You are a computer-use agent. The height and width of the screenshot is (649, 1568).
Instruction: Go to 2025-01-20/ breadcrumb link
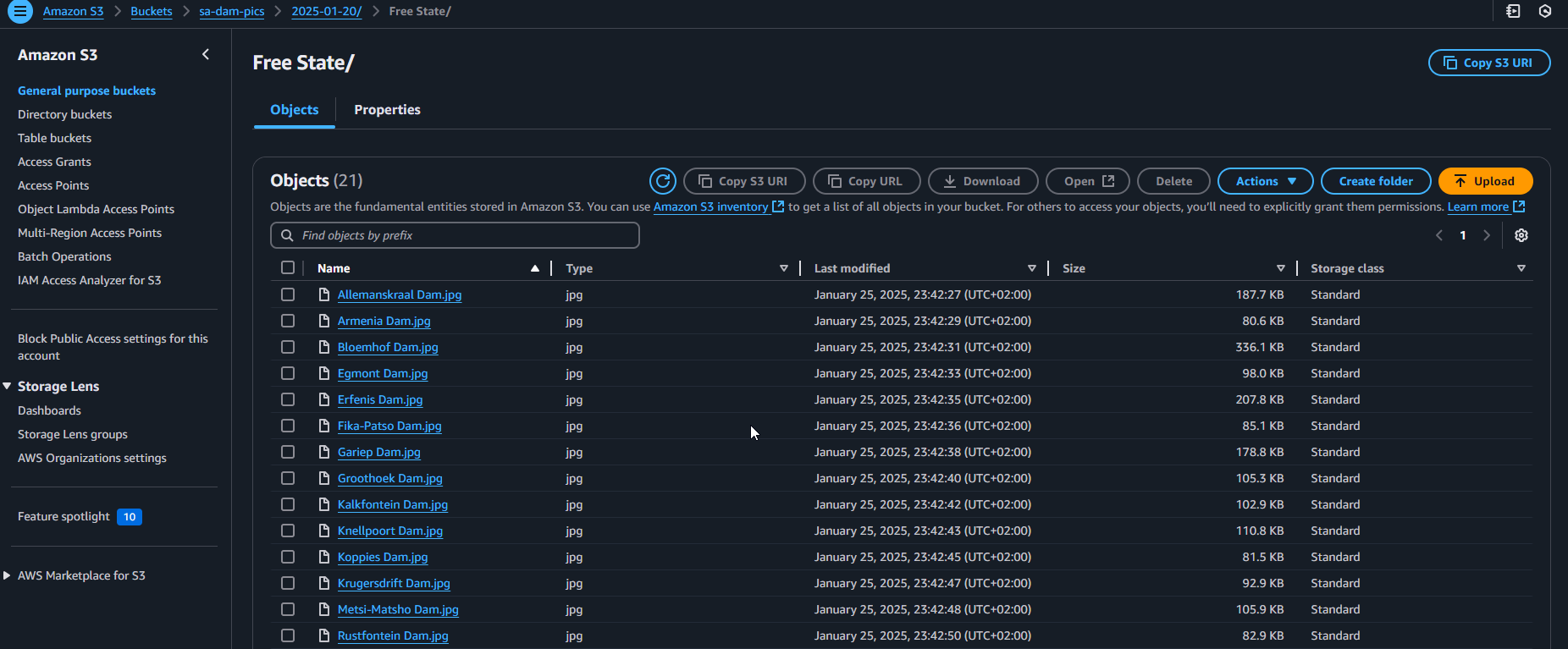pos(326,11)
